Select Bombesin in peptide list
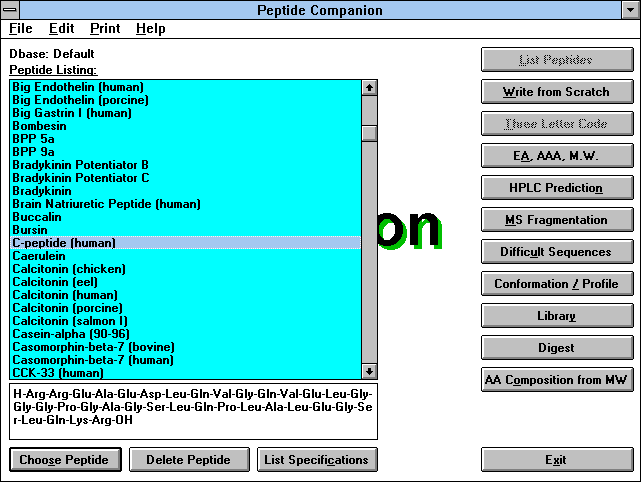The width and height of the screenshot is (641, 482). pyautogui.click(x=186, y=126)
